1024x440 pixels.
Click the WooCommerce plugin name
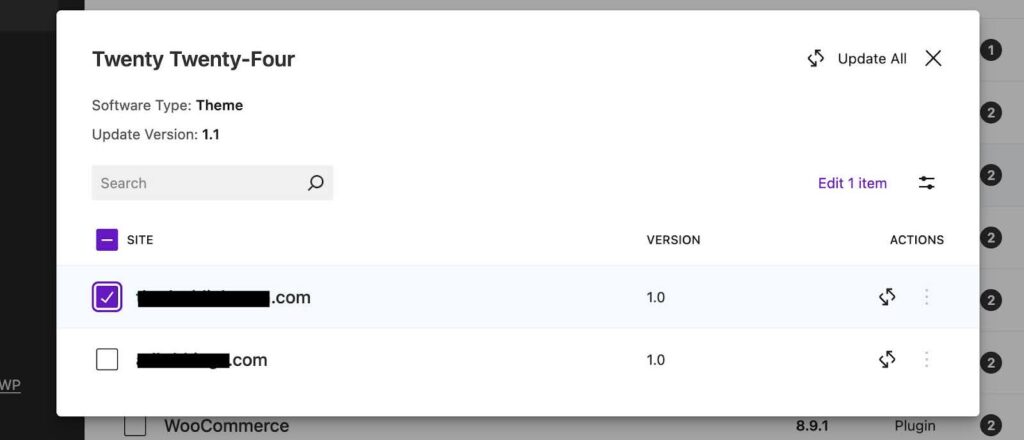click(226, 426)
